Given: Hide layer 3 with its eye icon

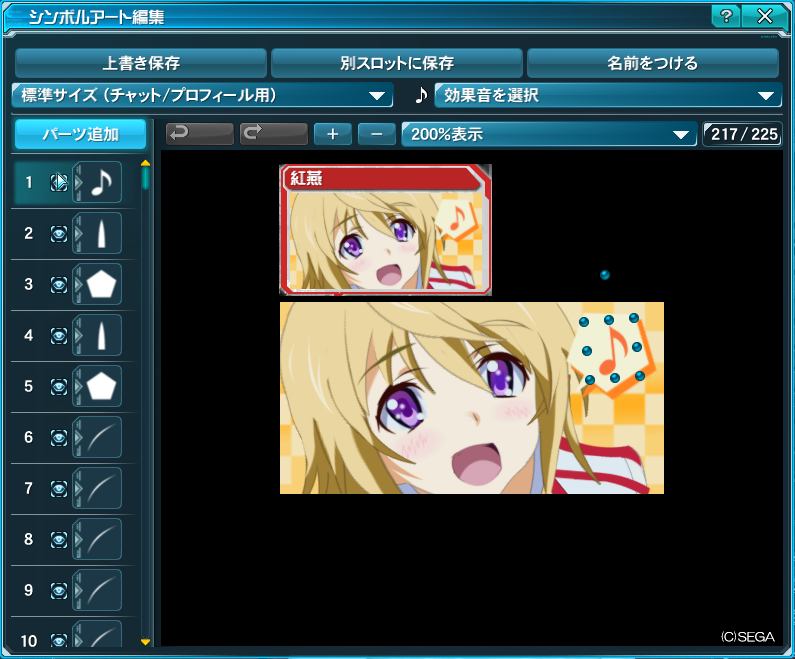Looking at the screenshot, I should tap(59, 284).
